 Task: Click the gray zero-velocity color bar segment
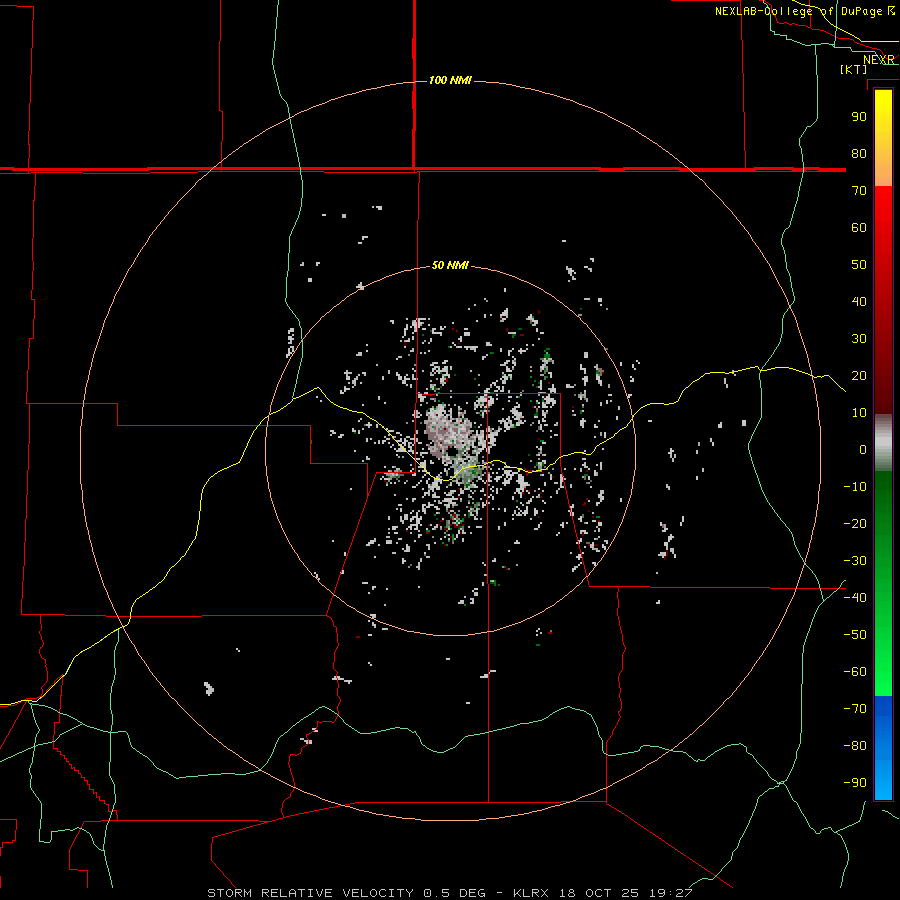click(883, 443)
